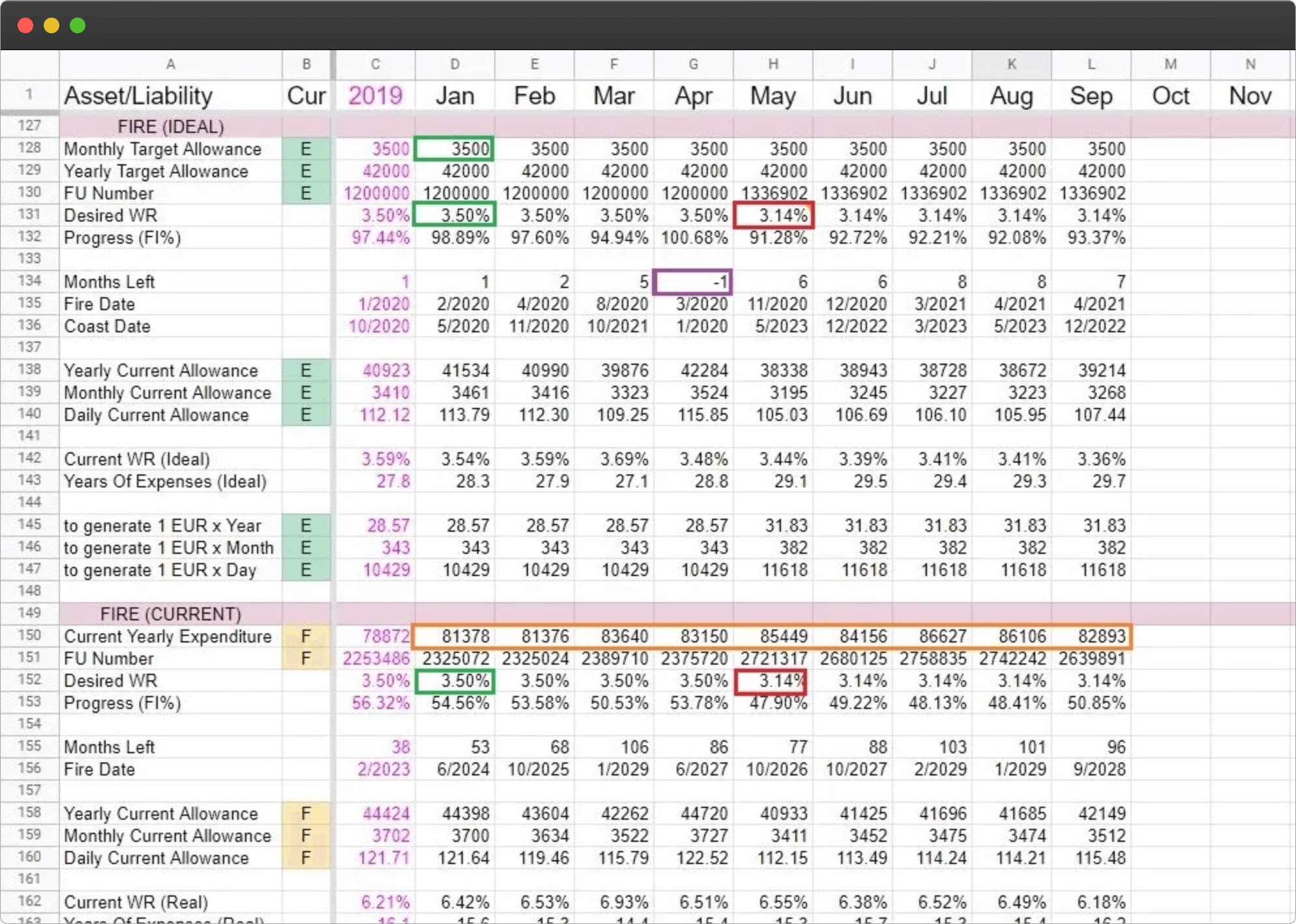Click May Desired WR 3.14% in FIRE (CURRENT)
The image size is (1296, 924).
pos(773,680)
